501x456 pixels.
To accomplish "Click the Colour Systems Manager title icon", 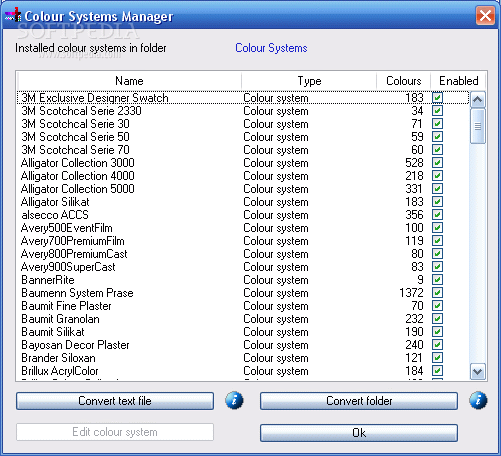I will [x=13, y=15].
